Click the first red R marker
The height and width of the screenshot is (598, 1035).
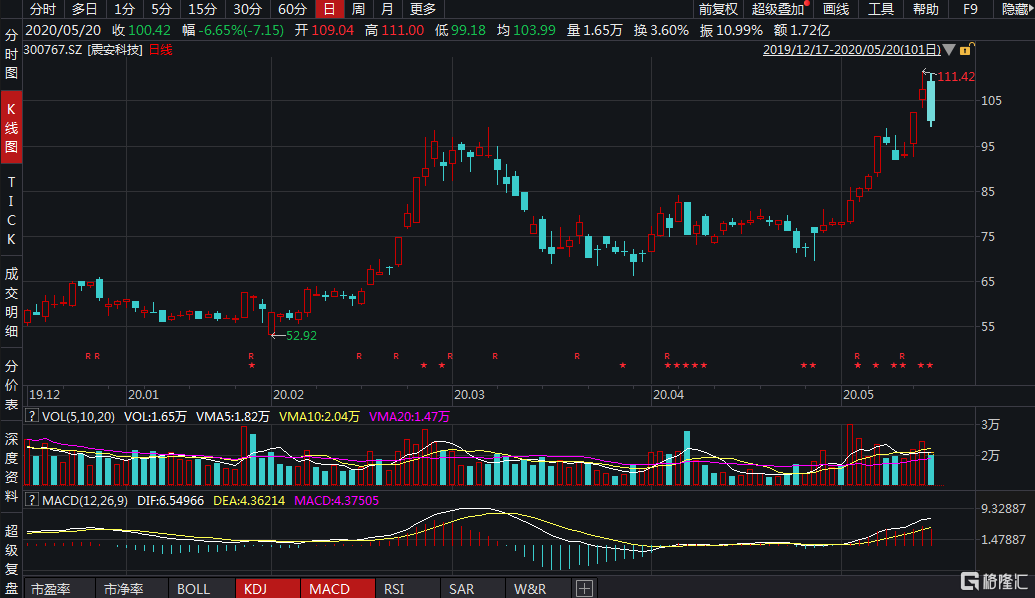88,356
